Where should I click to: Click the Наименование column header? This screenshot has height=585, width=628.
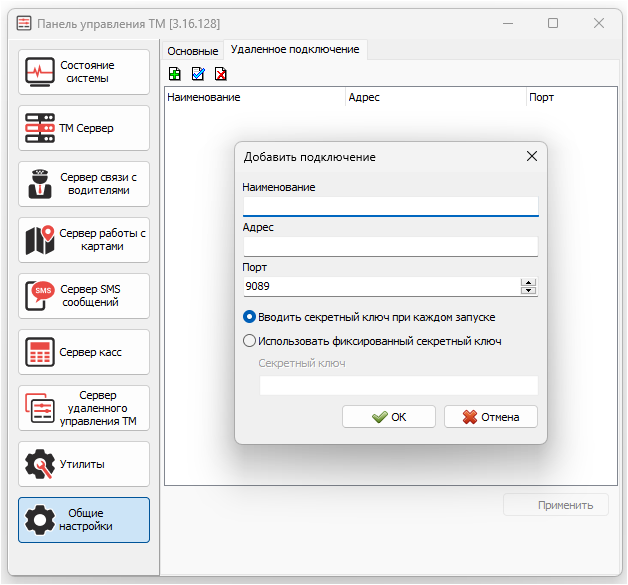tap(255, 97)
